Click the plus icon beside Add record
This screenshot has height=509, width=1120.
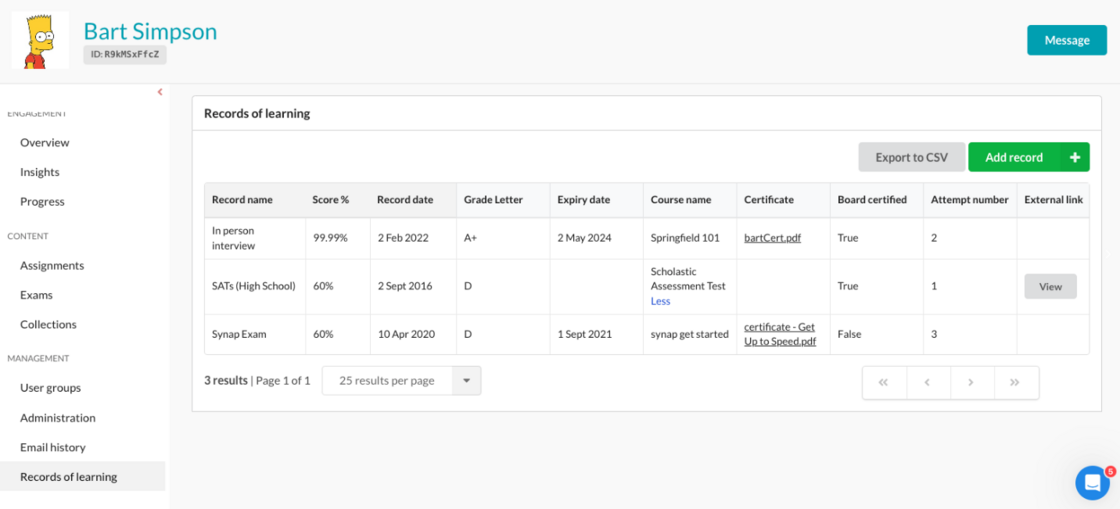pyautogui.click(x=1074, y=157)
